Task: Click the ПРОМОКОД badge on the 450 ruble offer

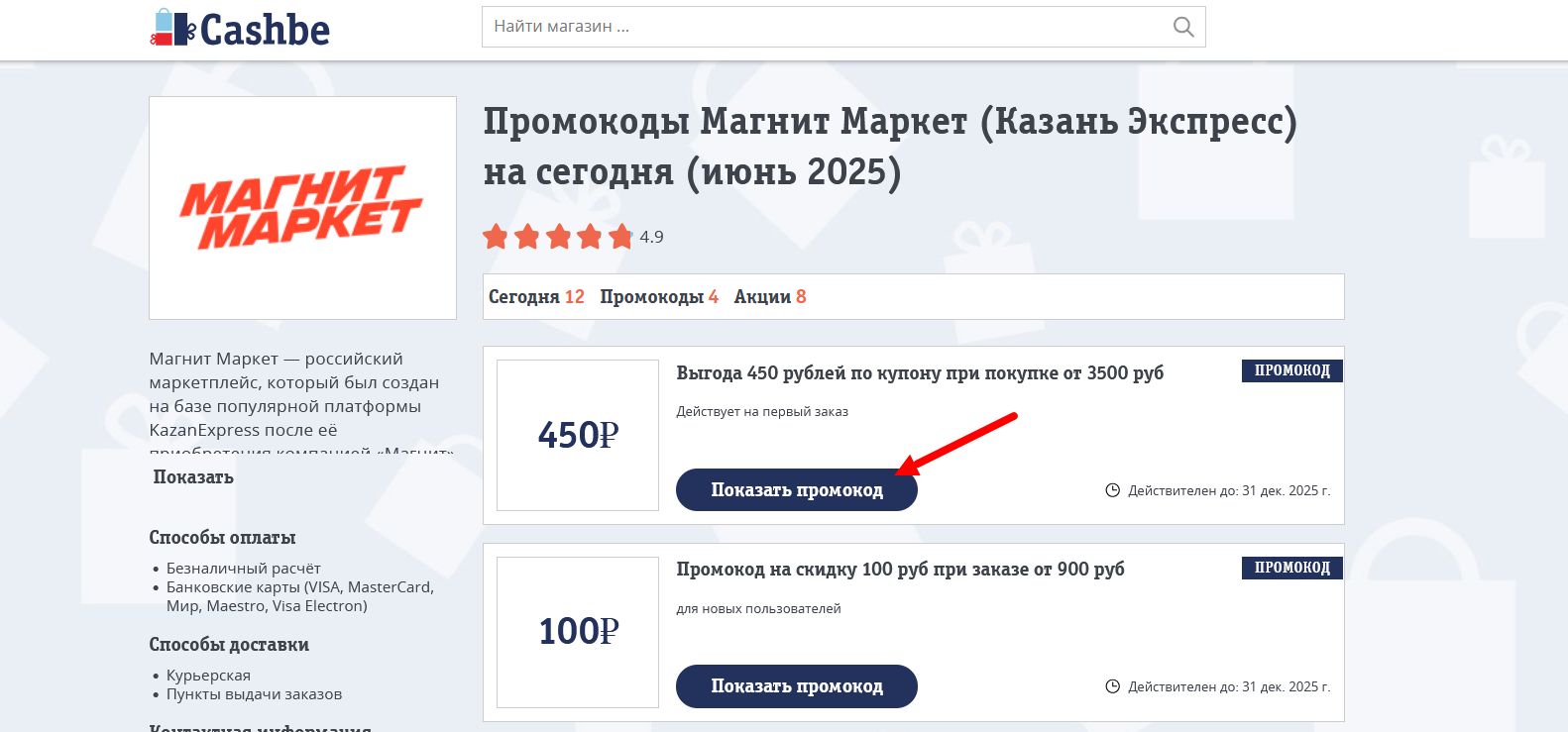Action: click(x=1292, y=370)
